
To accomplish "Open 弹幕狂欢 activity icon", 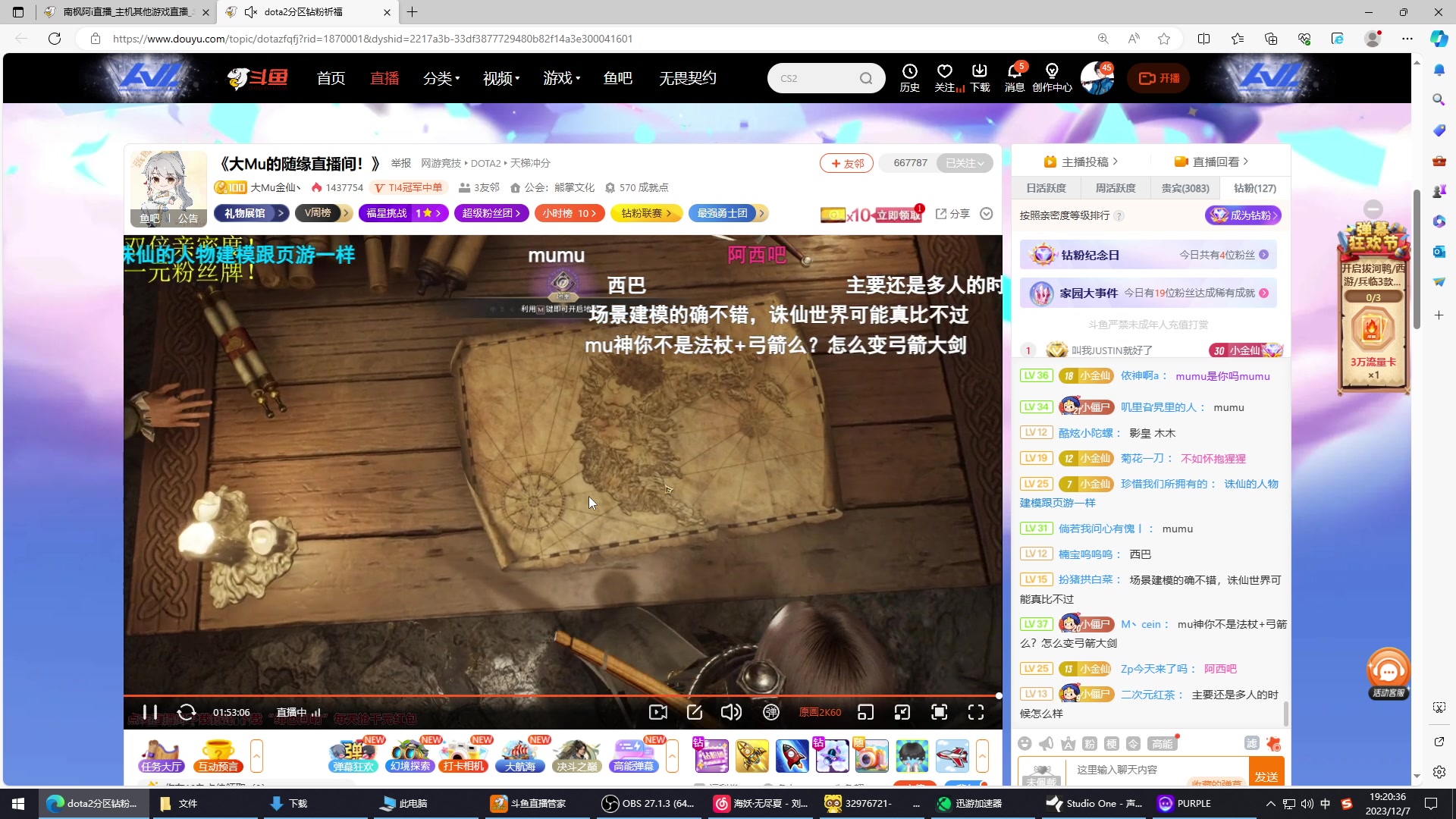I will point(353,755).
